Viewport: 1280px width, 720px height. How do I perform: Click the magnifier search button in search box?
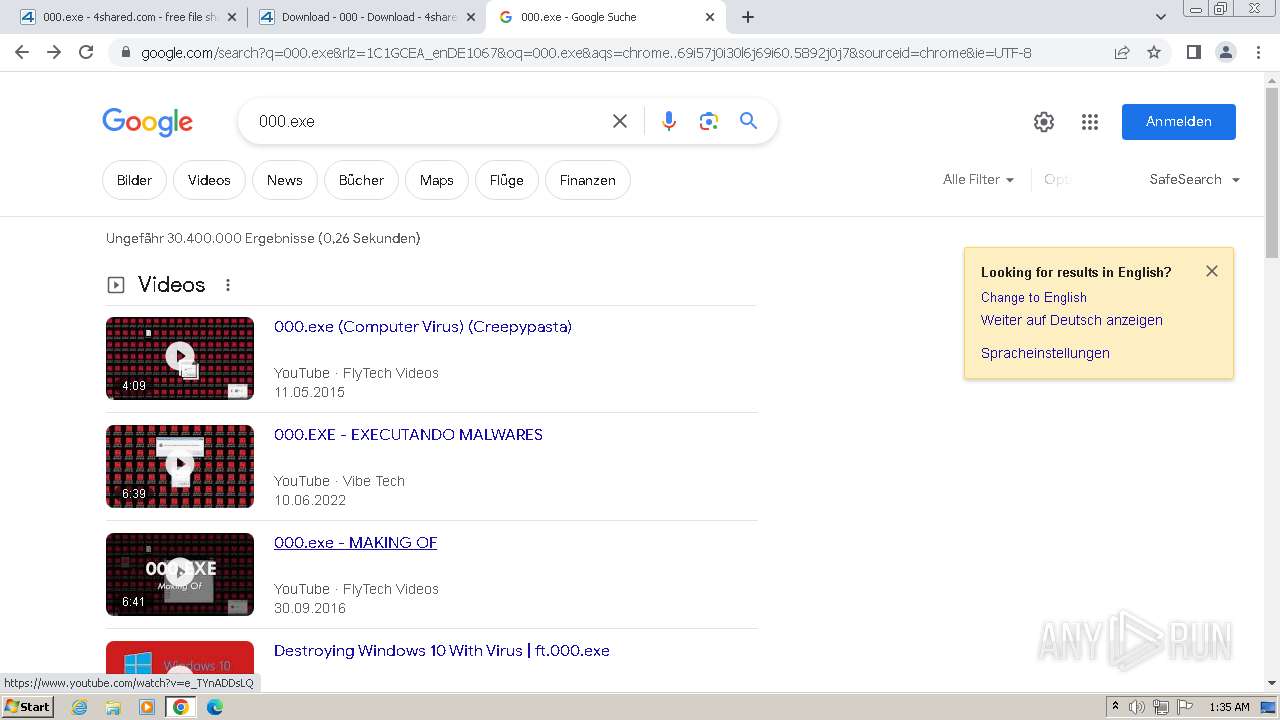coord(748,121)
